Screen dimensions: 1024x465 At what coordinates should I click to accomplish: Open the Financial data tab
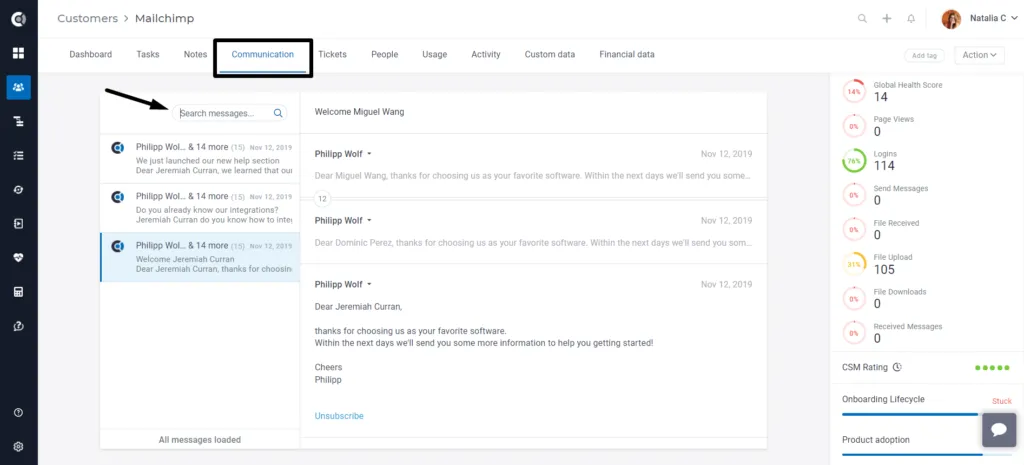(627, 55)
